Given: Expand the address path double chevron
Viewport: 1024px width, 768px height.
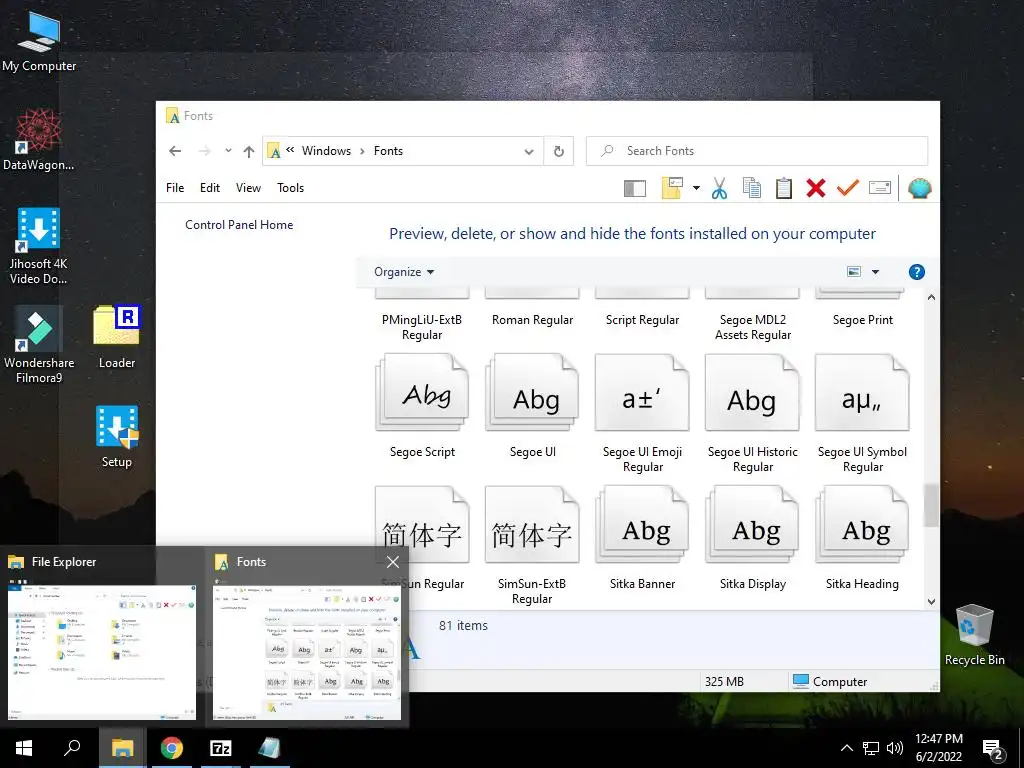Looking at the screenshot, I should click(290, 150).
